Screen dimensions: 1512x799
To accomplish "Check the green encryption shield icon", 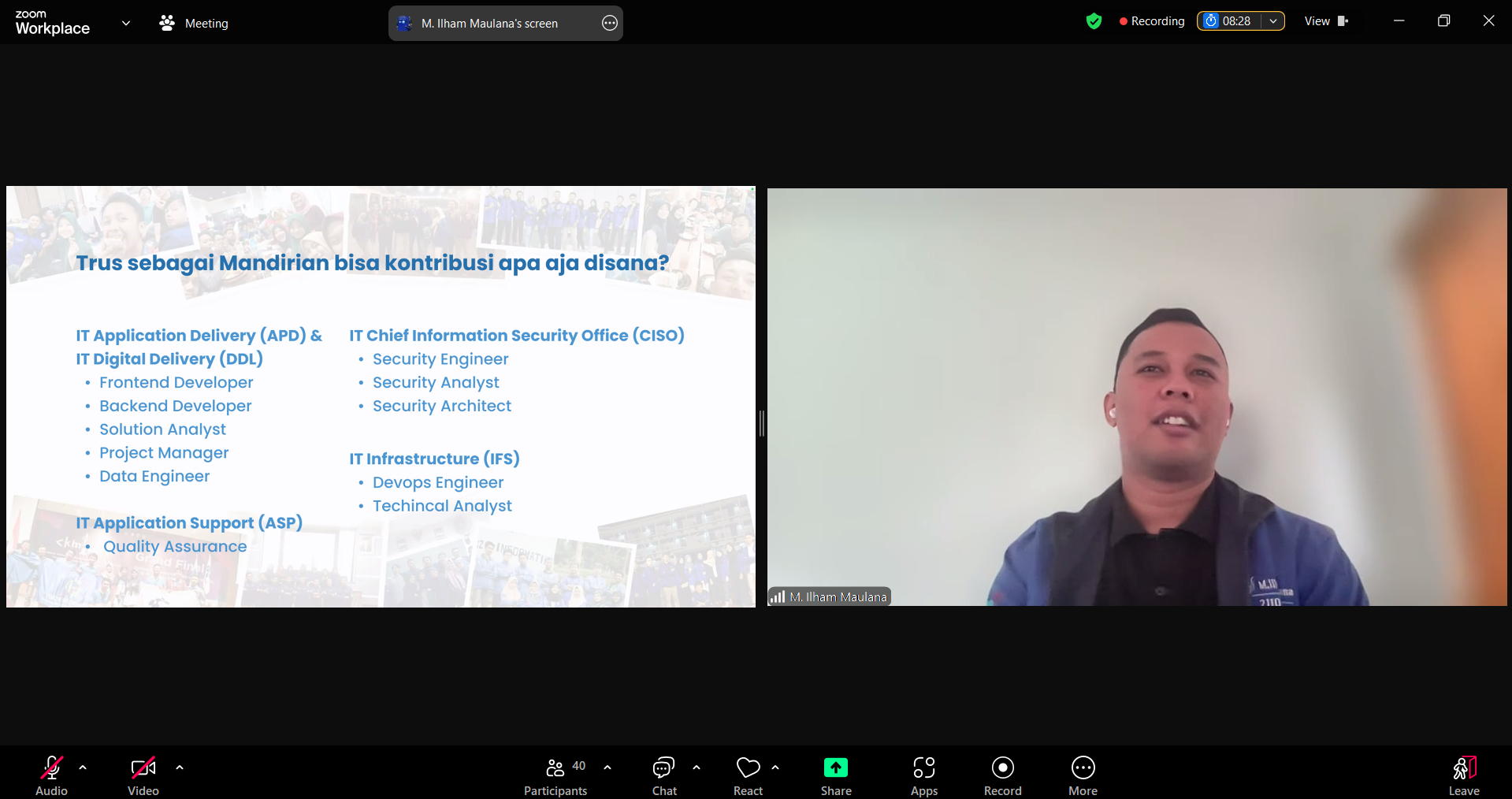I will coord(1094,21).
